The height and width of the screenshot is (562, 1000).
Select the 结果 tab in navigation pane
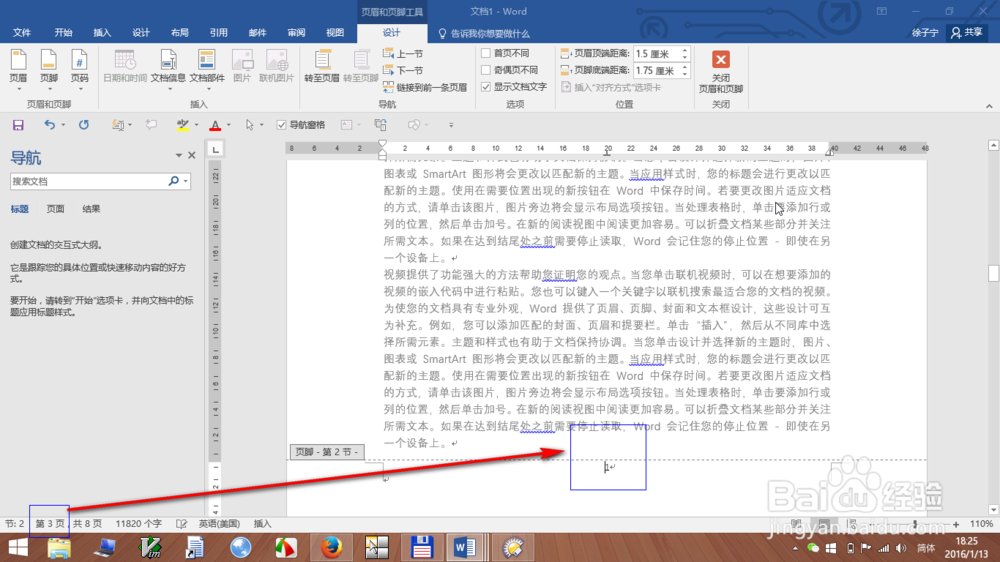point(91,209)
